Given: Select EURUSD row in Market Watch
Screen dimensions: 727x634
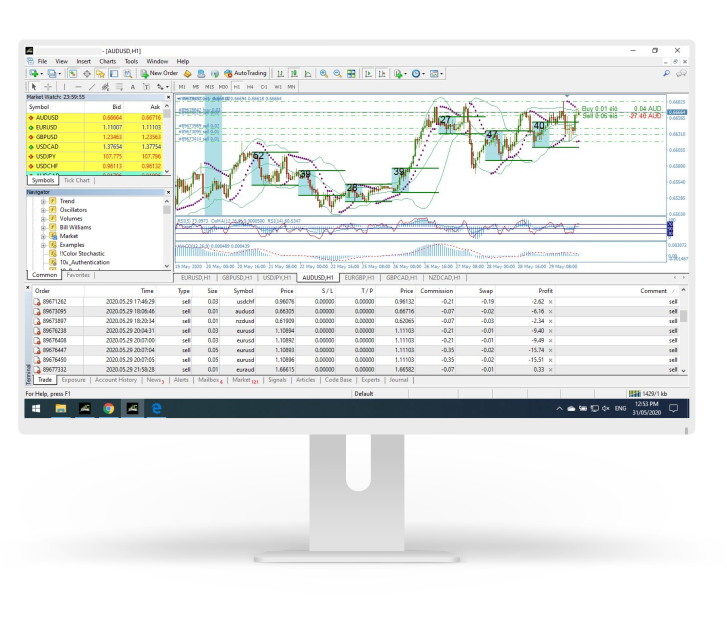Looking at the screenshot, I should pos(95,127).
